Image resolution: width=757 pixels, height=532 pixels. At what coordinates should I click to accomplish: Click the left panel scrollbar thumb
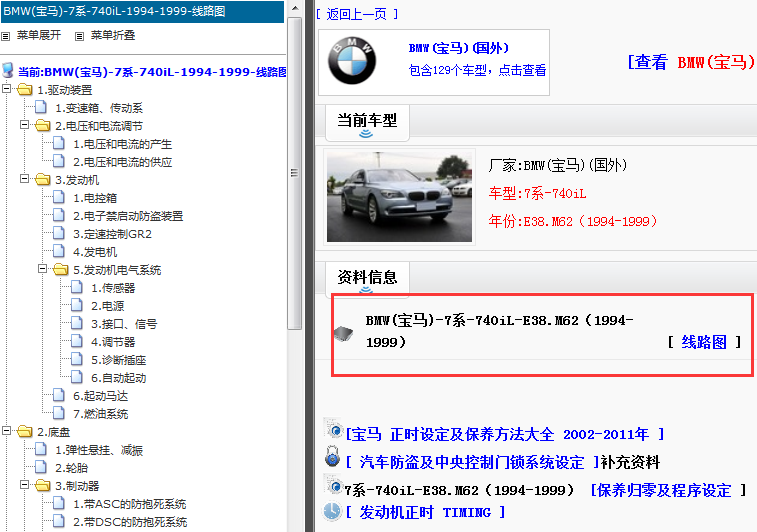point(294,173)
